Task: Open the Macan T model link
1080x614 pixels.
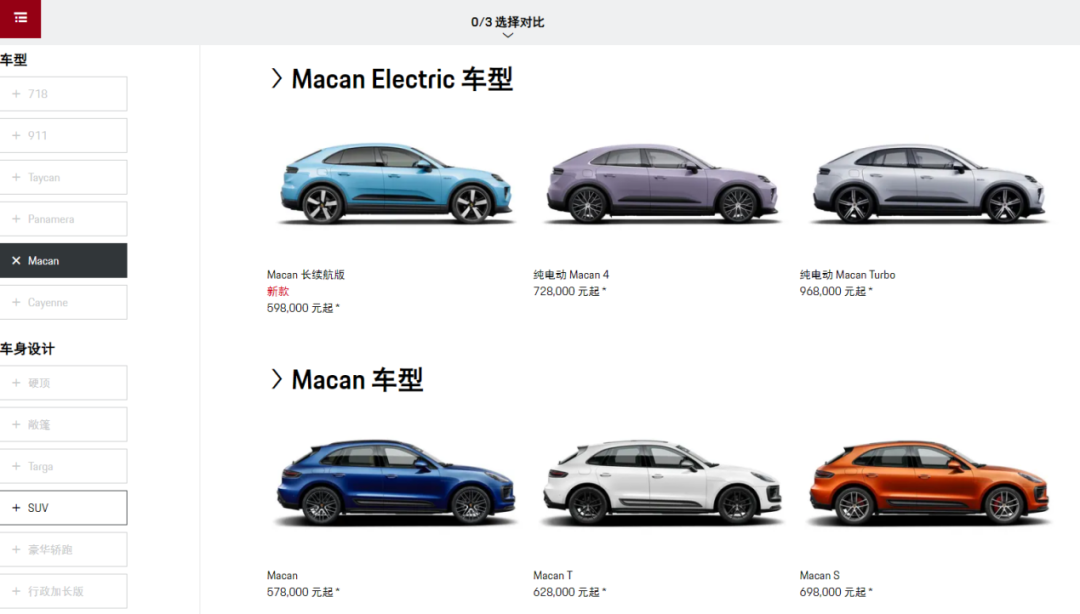Action: (552, 575)
